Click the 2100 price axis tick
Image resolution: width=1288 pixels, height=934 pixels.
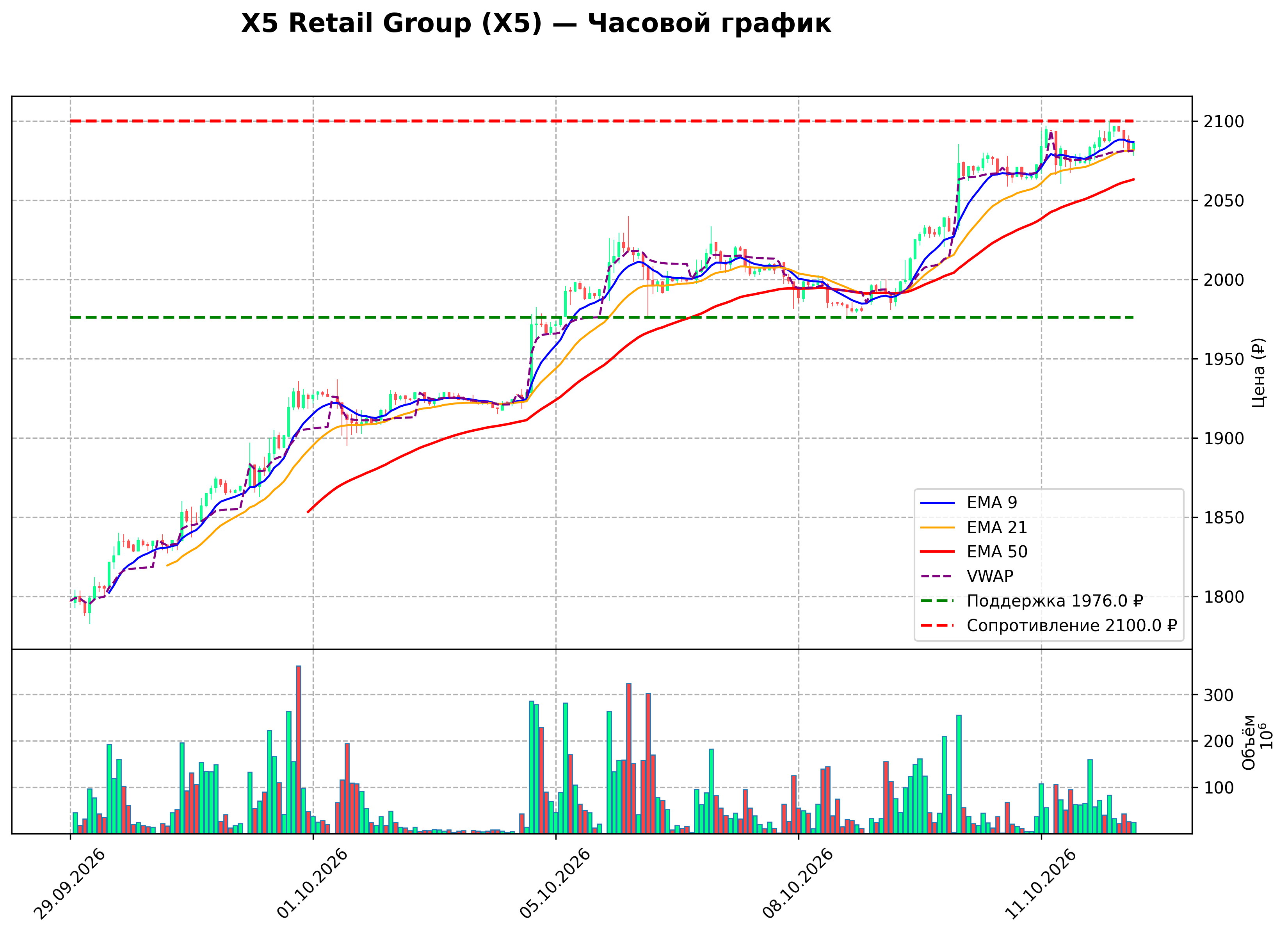coord(1224,121)
